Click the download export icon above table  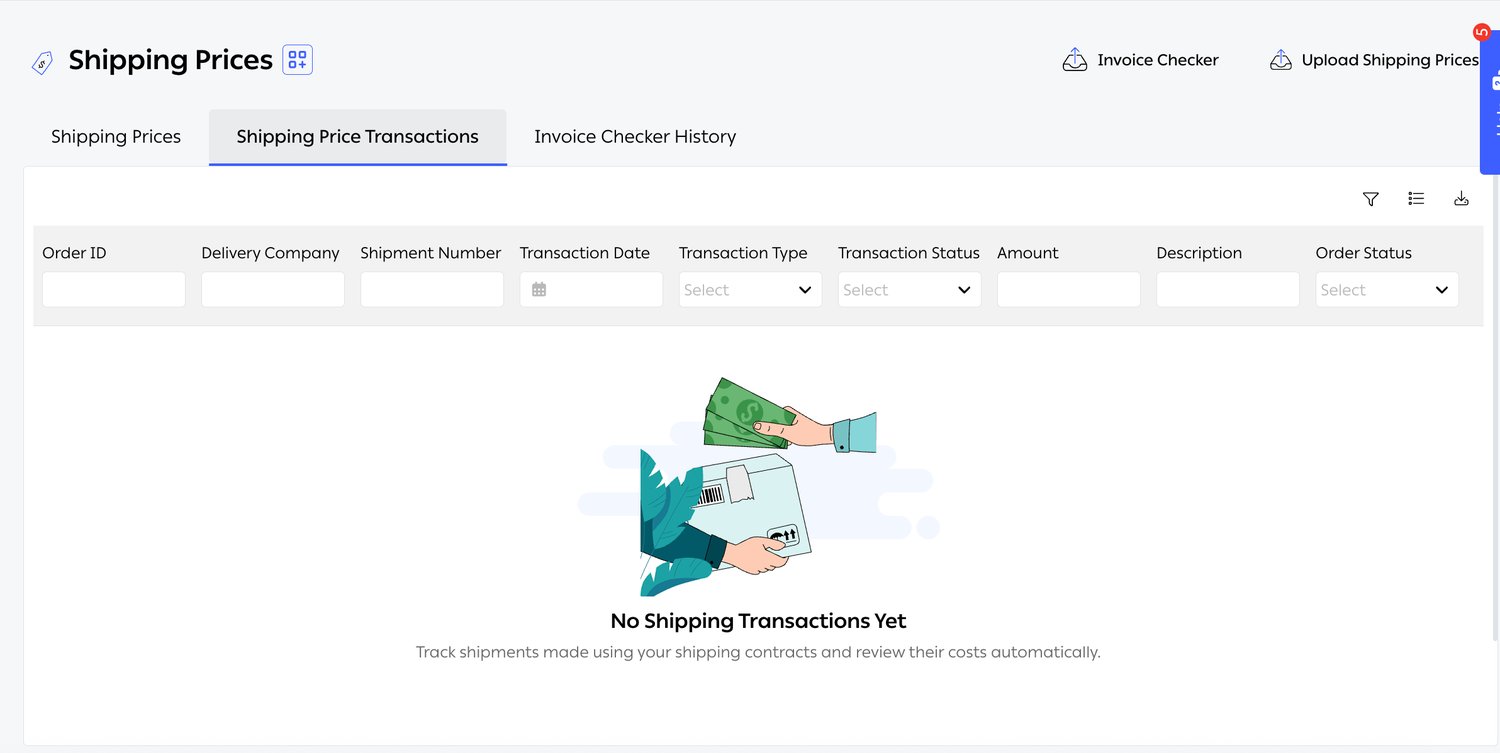pos(1461,199)
